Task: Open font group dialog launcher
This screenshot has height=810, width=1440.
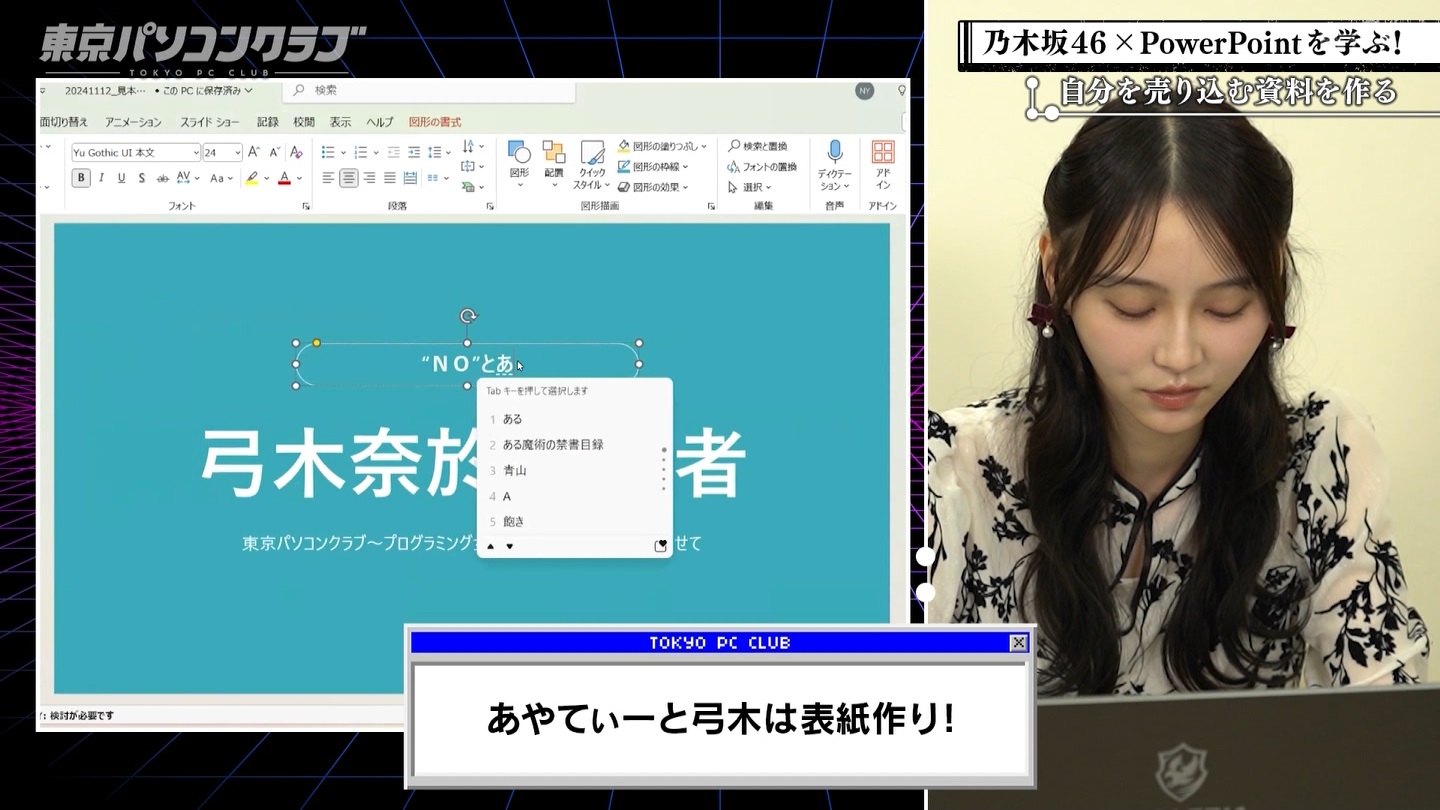Action: tap(306, 206)
